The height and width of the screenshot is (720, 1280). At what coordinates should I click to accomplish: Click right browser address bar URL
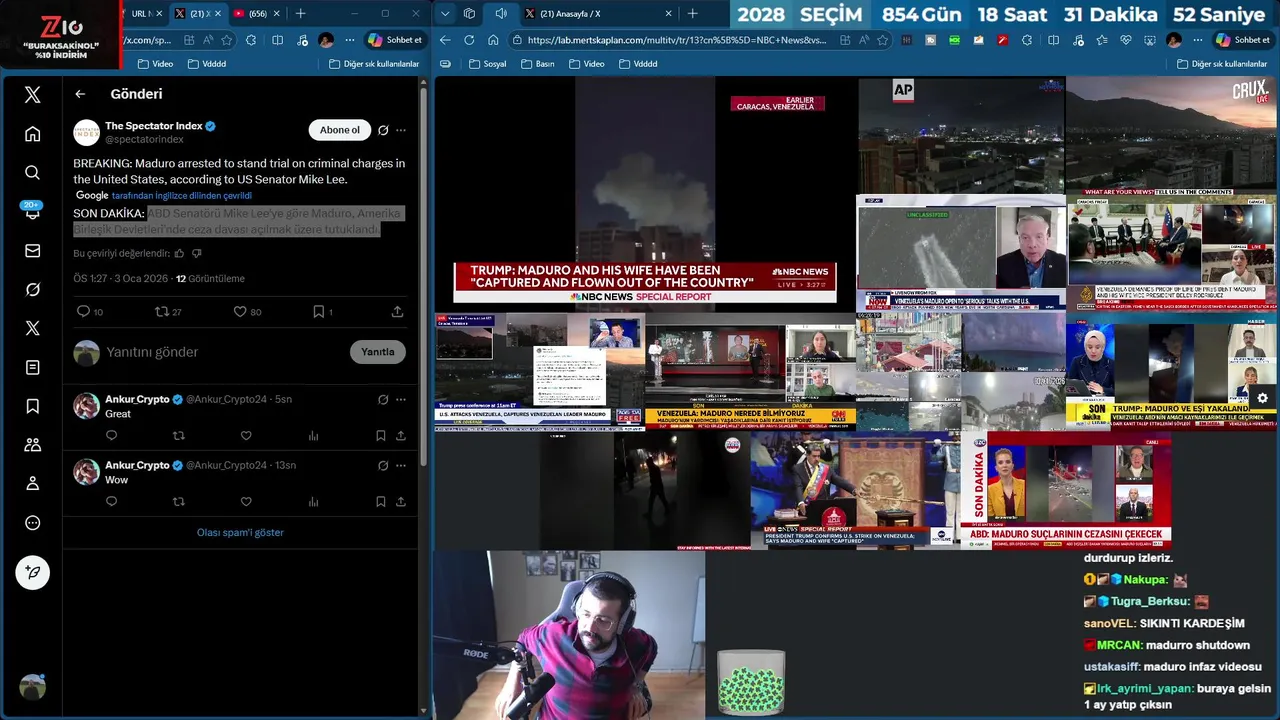pyautogui.click(x=677, y=40)
